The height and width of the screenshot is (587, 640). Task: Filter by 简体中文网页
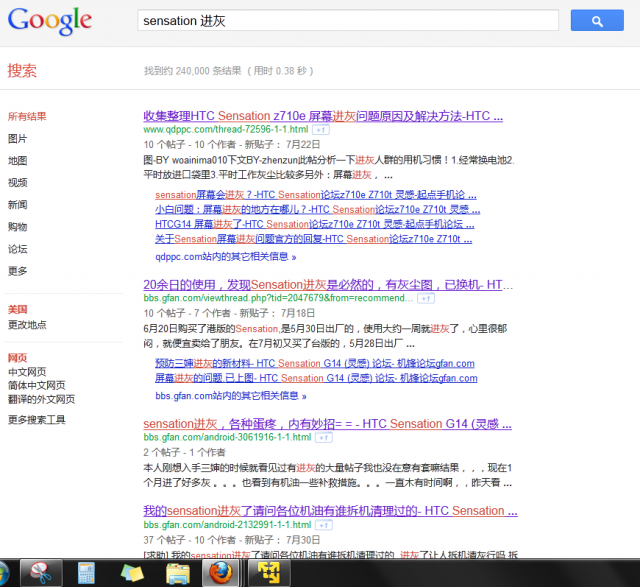click(36, 385)
